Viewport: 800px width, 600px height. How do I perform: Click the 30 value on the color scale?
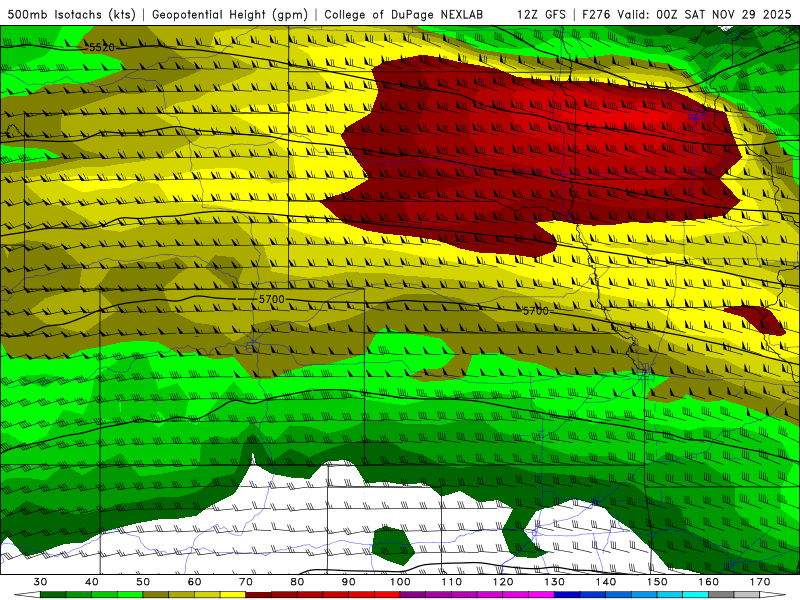tap(40, 582)
